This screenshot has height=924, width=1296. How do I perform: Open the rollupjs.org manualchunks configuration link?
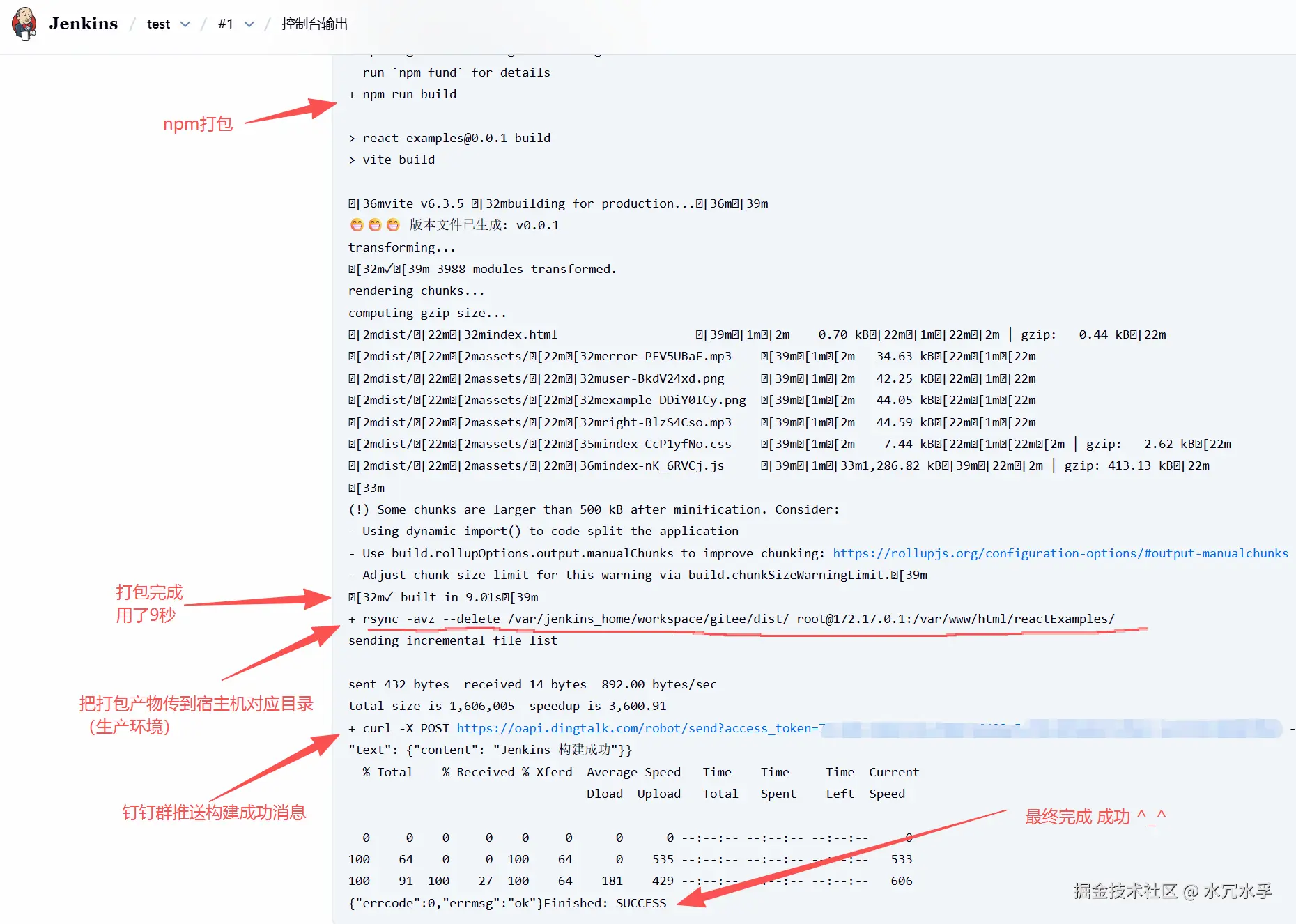click(1060, 553)
